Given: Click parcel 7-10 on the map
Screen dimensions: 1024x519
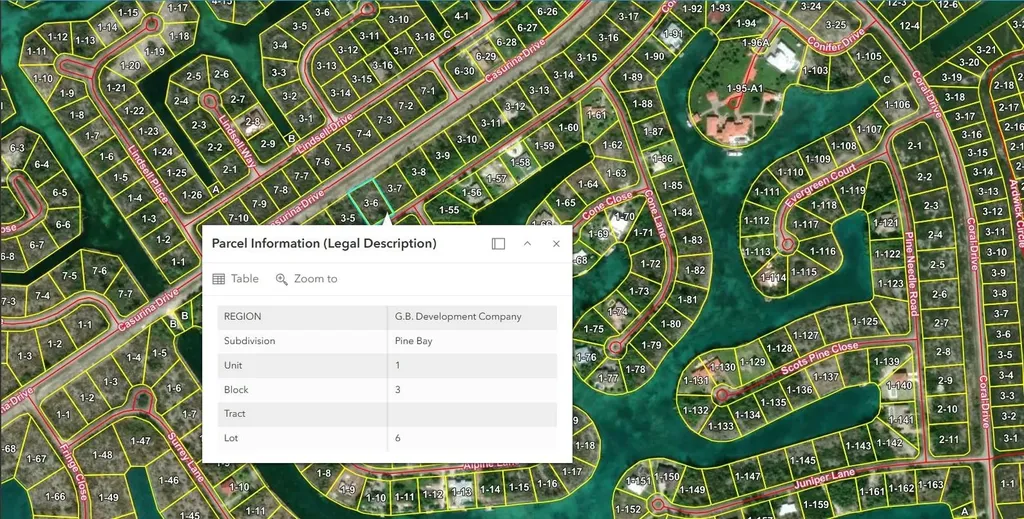Looking at the screenshot, I should pos(238,217).
